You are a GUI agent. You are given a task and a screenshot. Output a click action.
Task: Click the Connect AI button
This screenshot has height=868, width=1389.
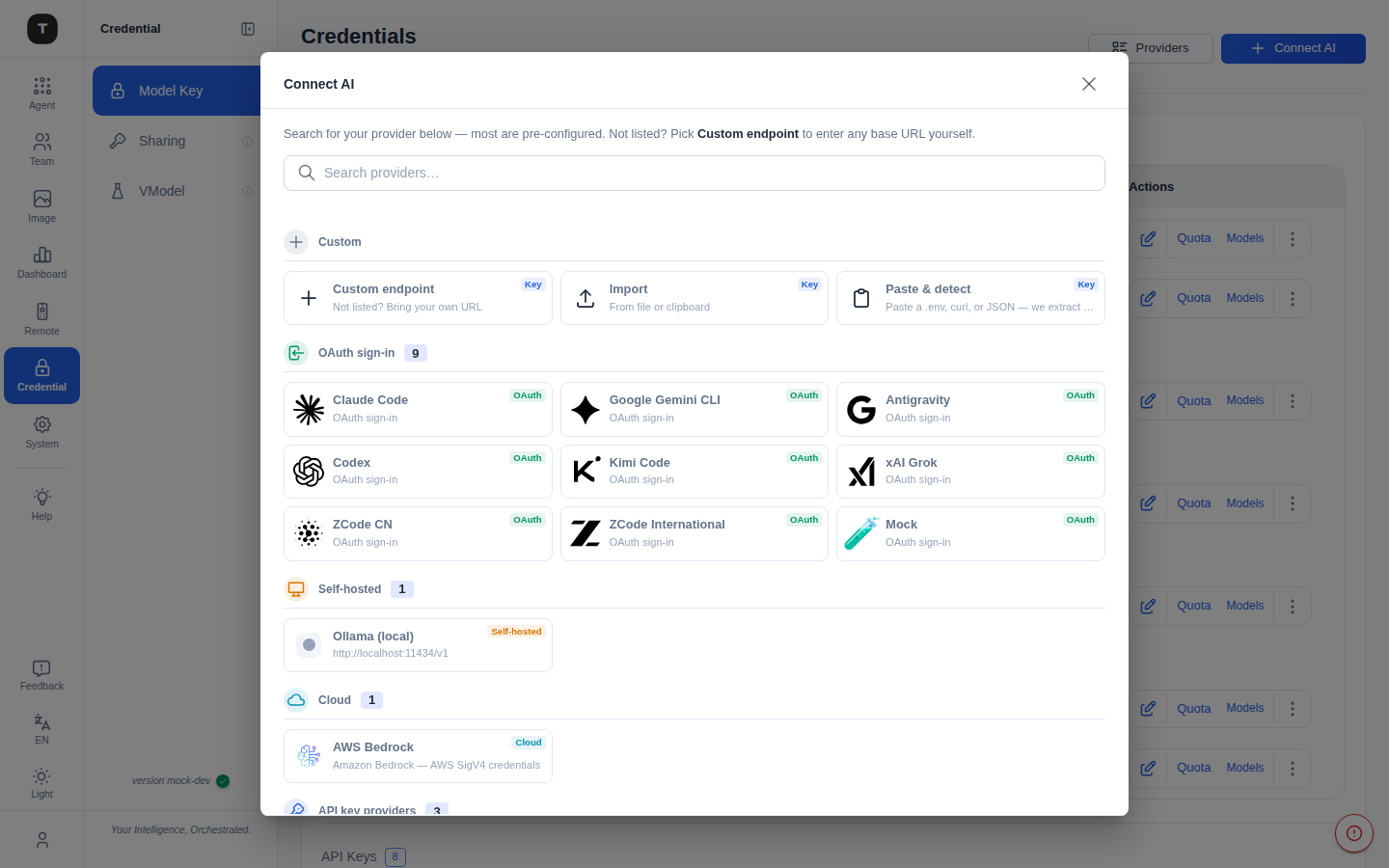pos(1294,48)
